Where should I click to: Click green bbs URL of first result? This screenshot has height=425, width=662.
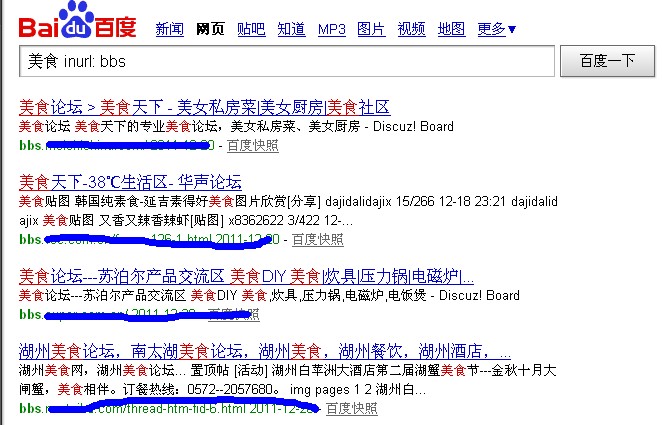coord(117,146)
